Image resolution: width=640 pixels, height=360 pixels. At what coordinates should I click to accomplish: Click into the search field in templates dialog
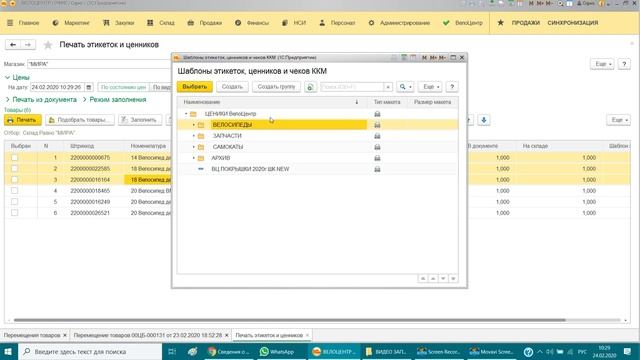click(352, 87)
